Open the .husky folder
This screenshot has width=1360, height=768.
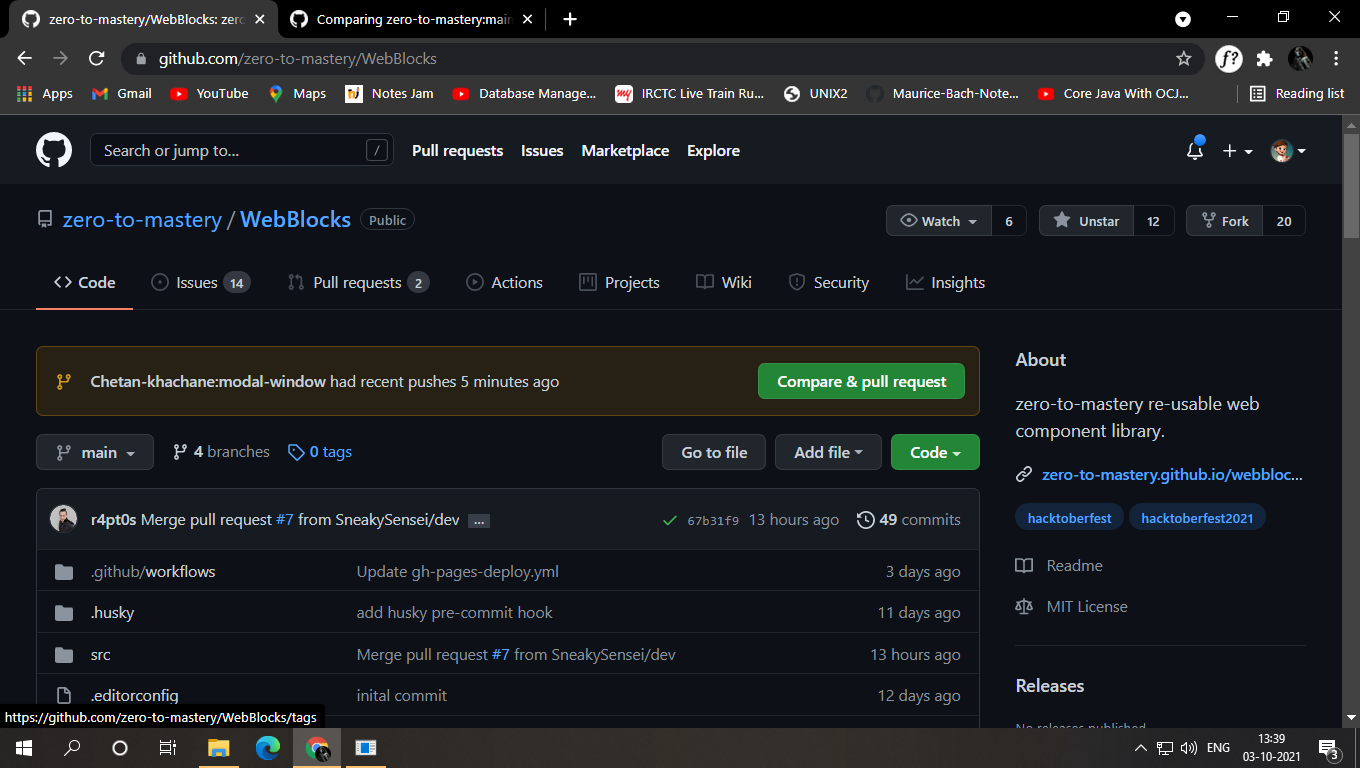click(x=112, y=613)
